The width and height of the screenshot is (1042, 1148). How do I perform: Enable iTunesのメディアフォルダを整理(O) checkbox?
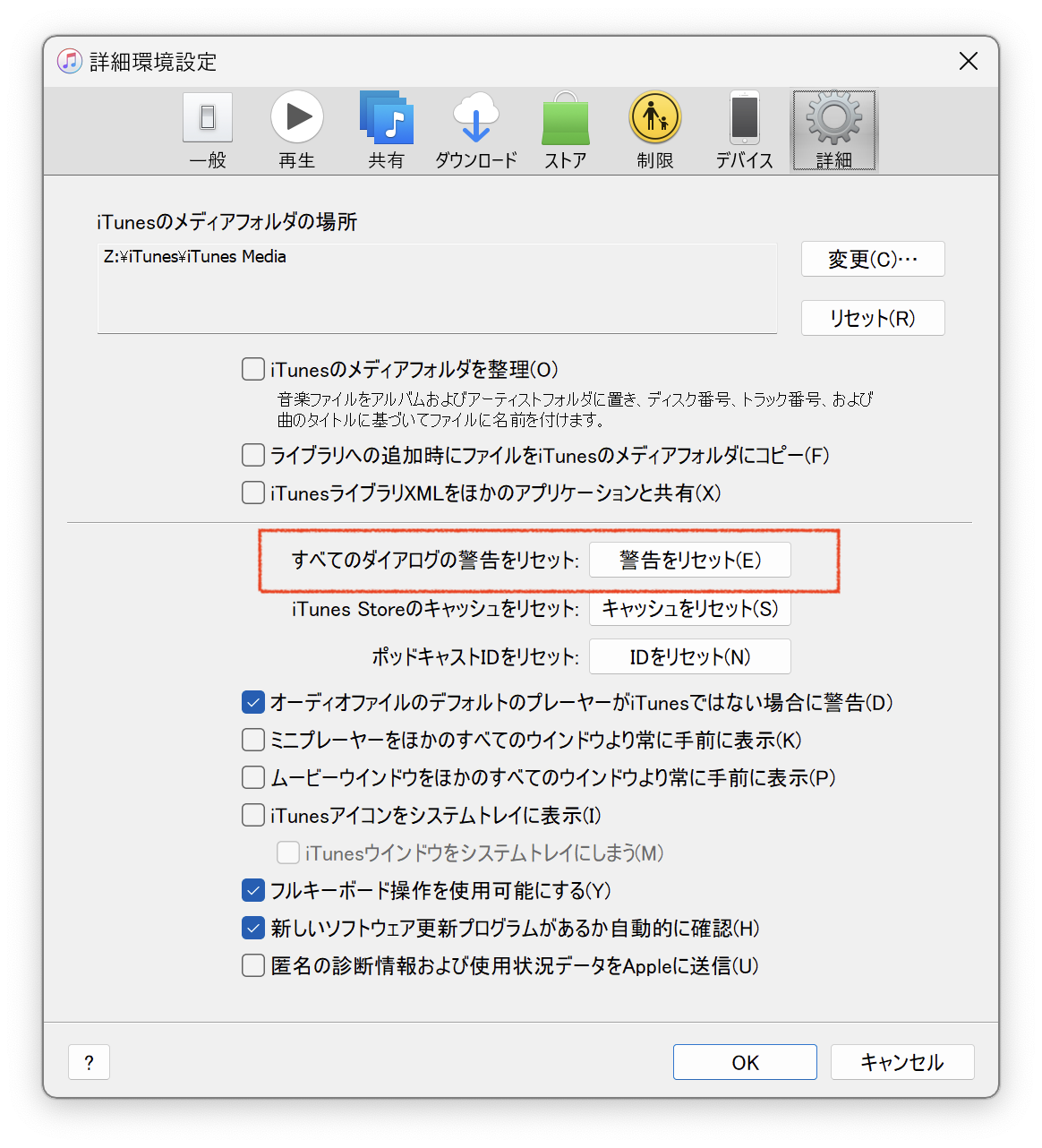point(253,369)
